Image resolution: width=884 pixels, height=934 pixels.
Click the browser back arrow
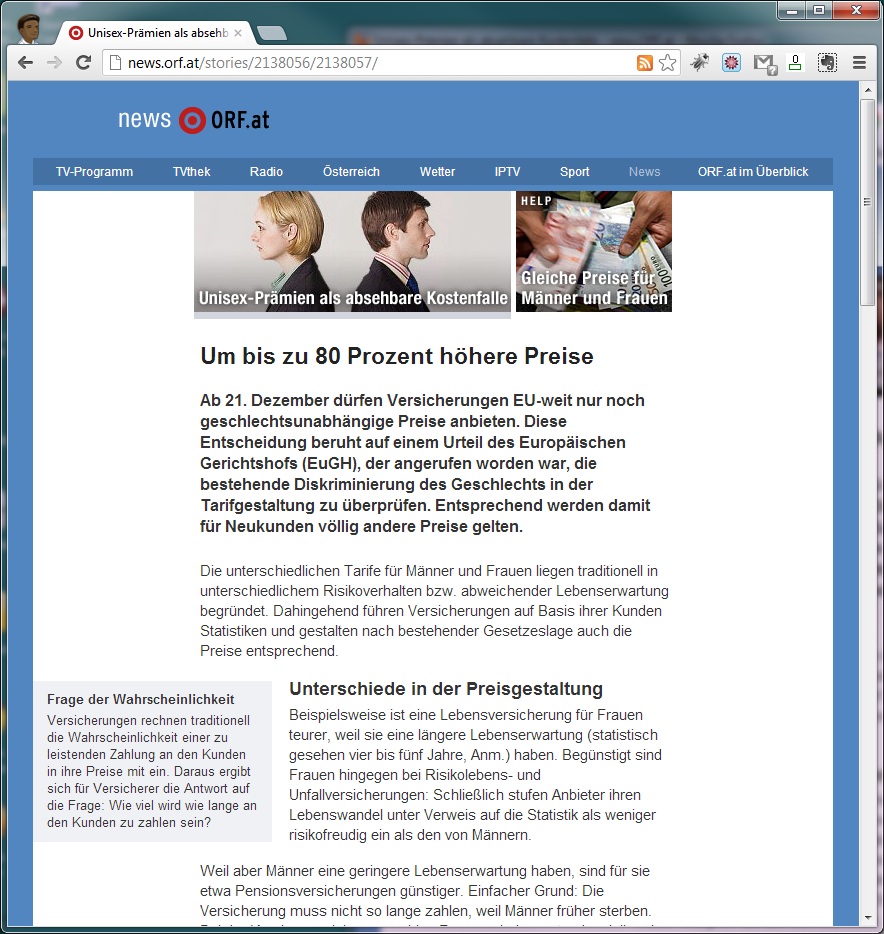tap(25, 63)
